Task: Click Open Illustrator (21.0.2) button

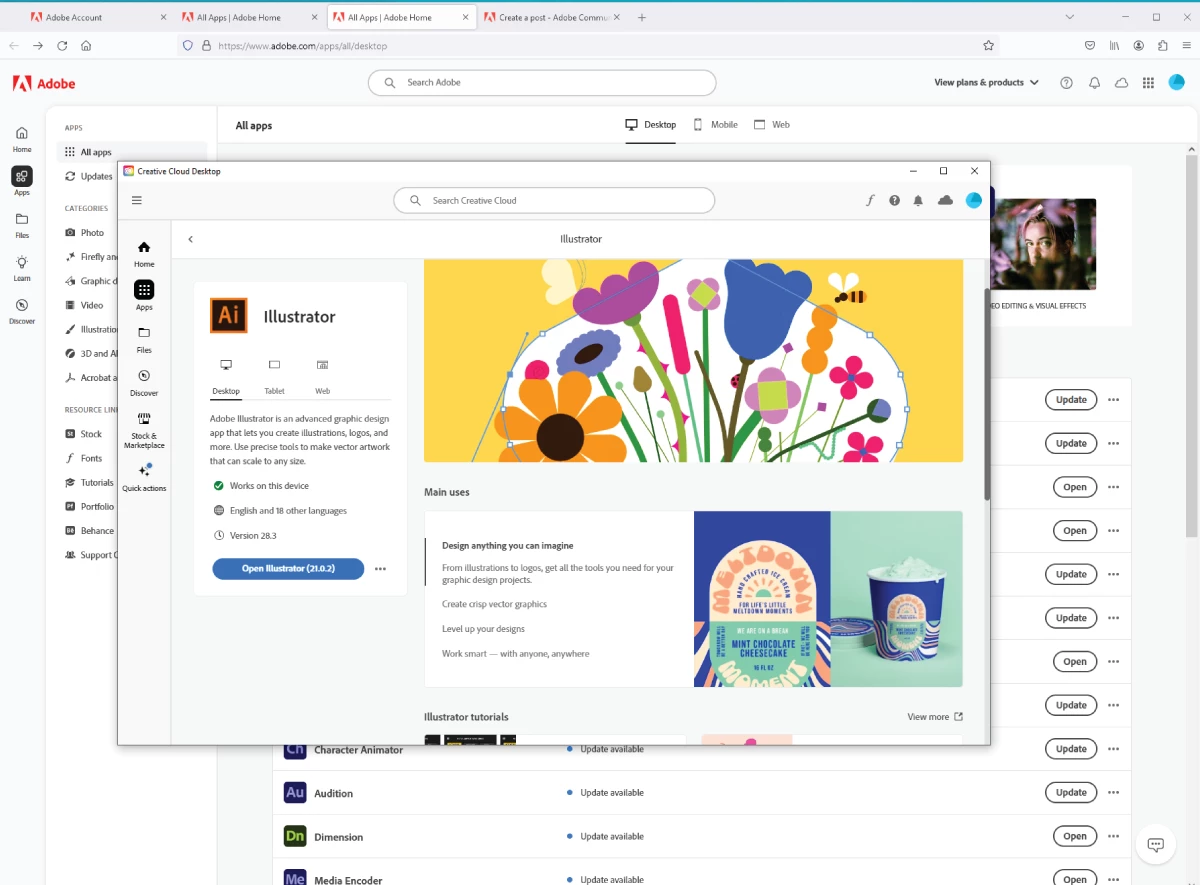Action: [288, 569]
